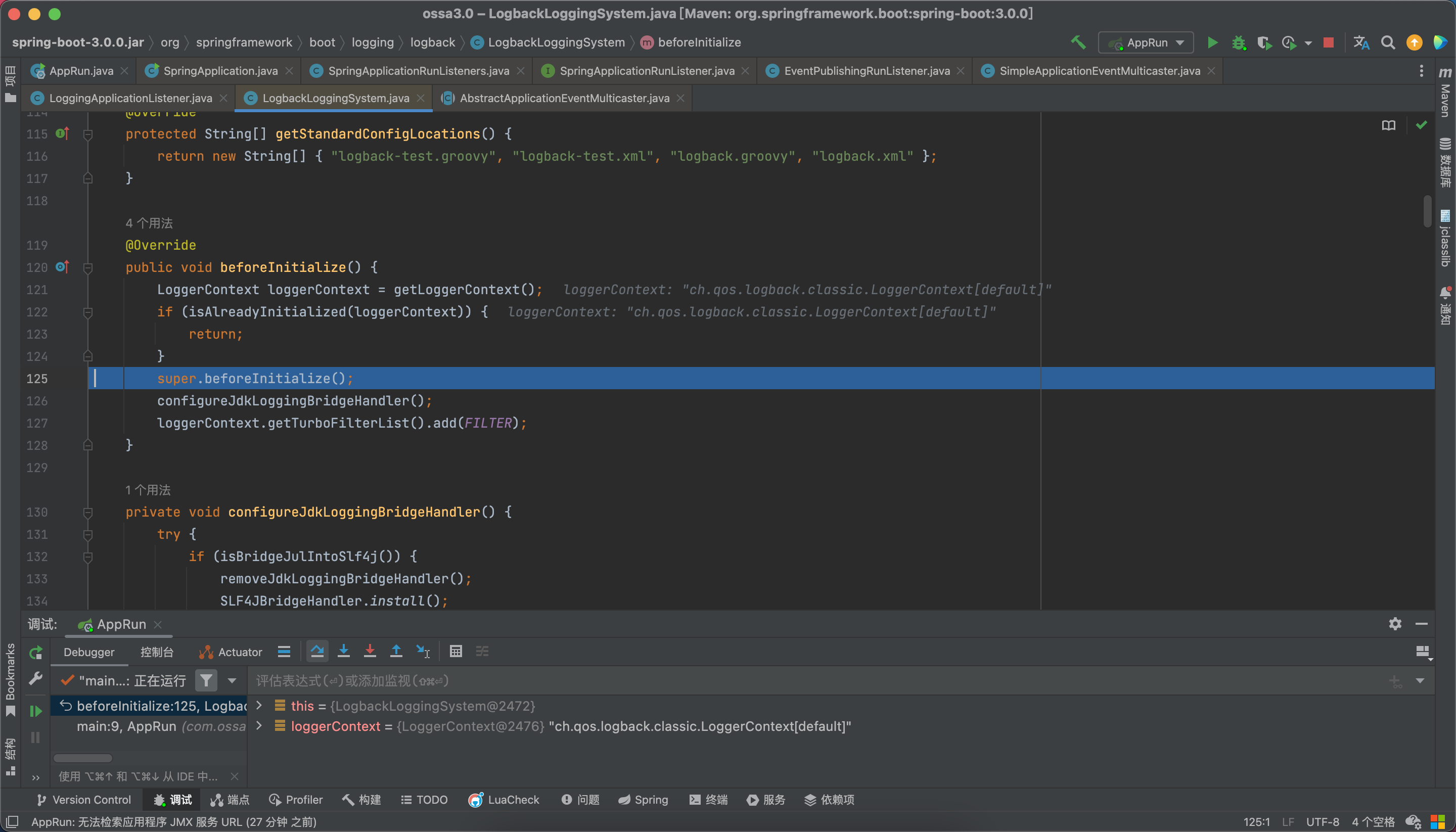This screenshot has height=832, width=1456.
Task: Open the Spring tool window
Action: [643, 800]
